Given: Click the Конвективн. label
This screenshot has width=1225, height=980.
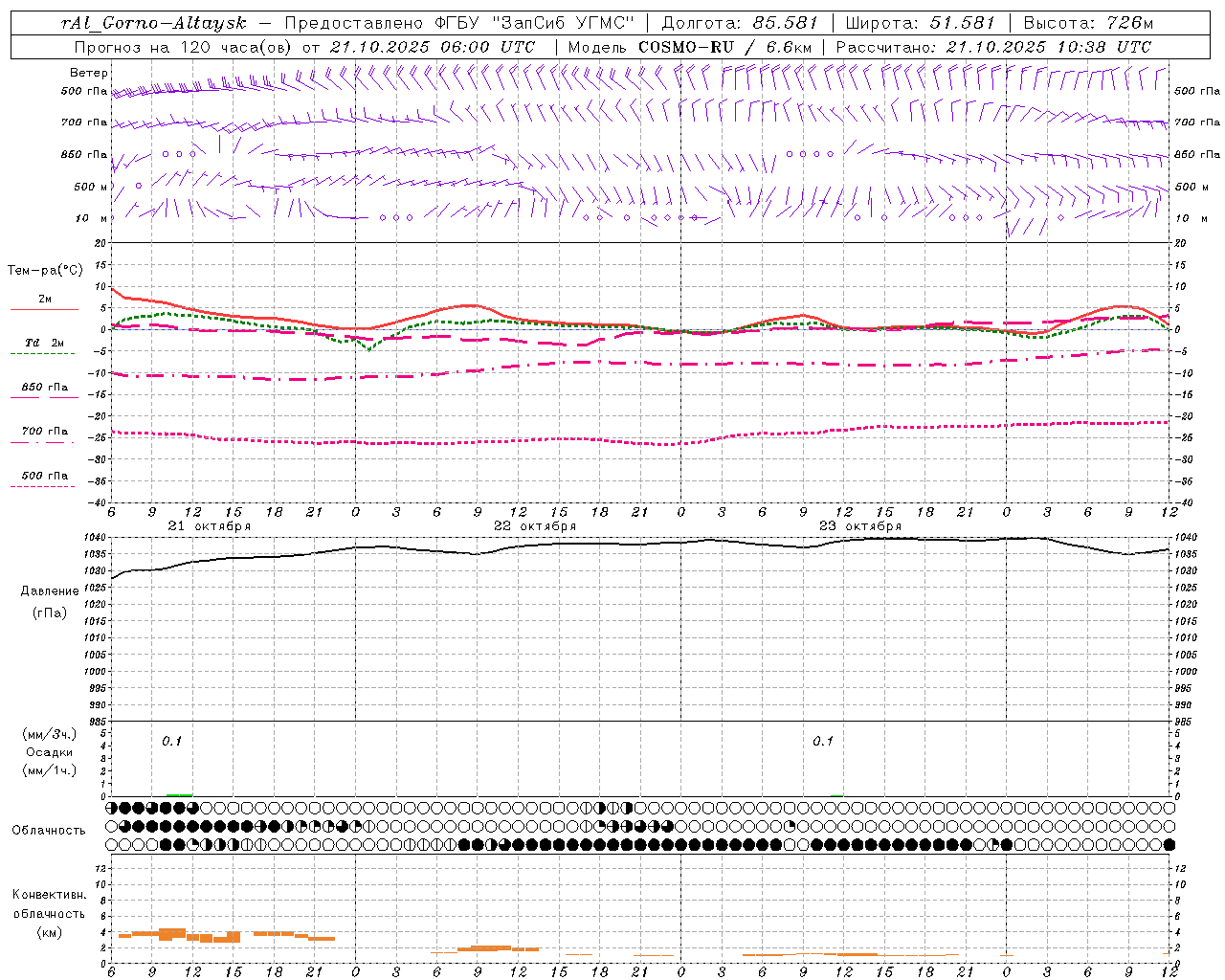Looking at the screenshot, I should pyautogui.click(x=50, y=895).
